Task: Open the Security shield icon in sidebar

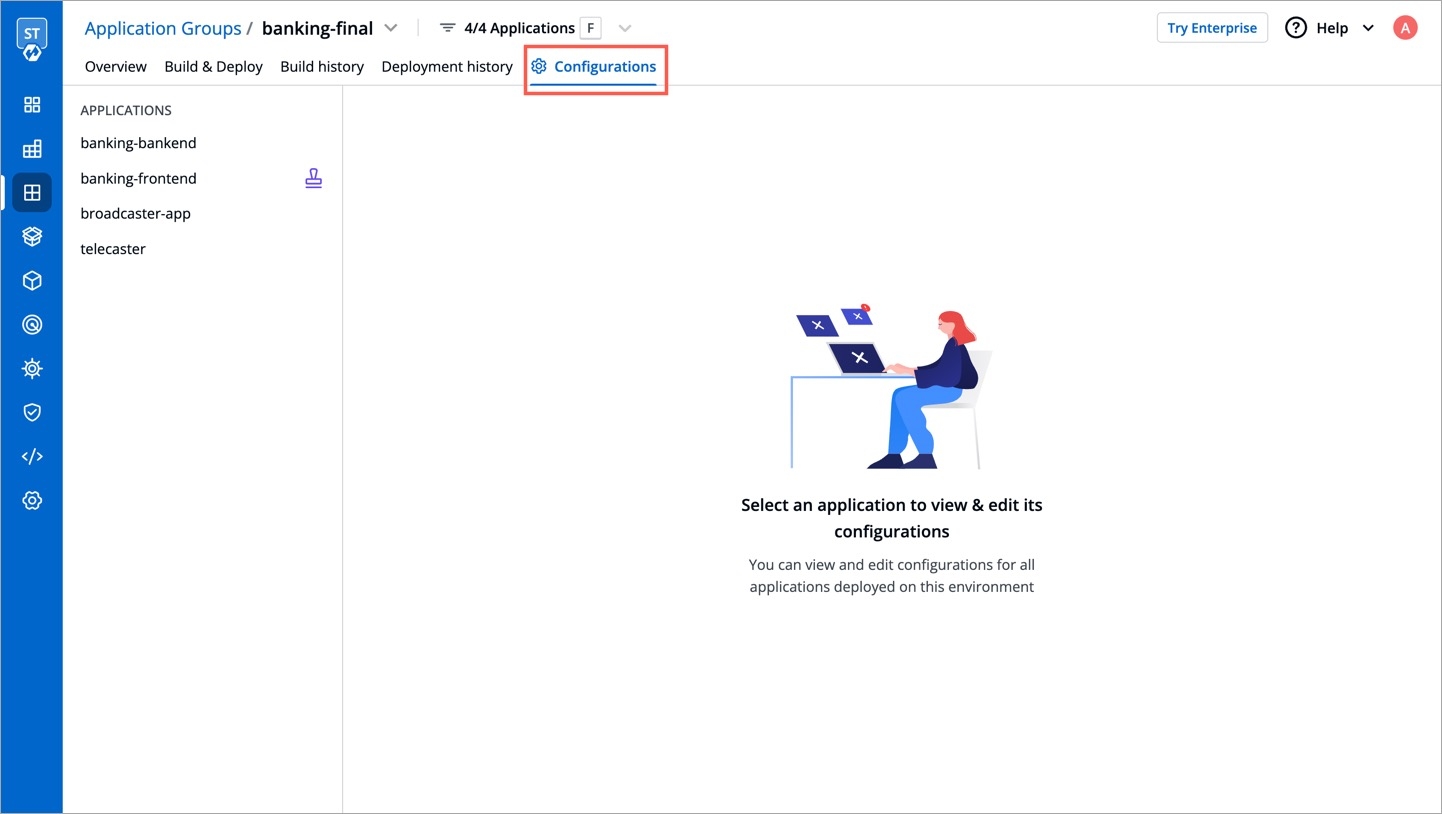Action: (32, 412)
